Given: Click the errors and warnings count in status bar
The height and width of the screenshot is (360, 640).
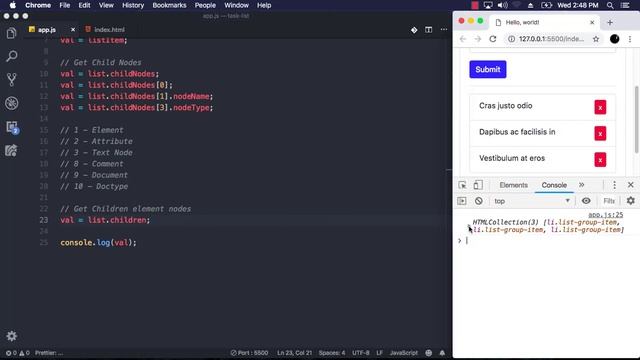Looking at the screenshot, I should coord(17,353).
